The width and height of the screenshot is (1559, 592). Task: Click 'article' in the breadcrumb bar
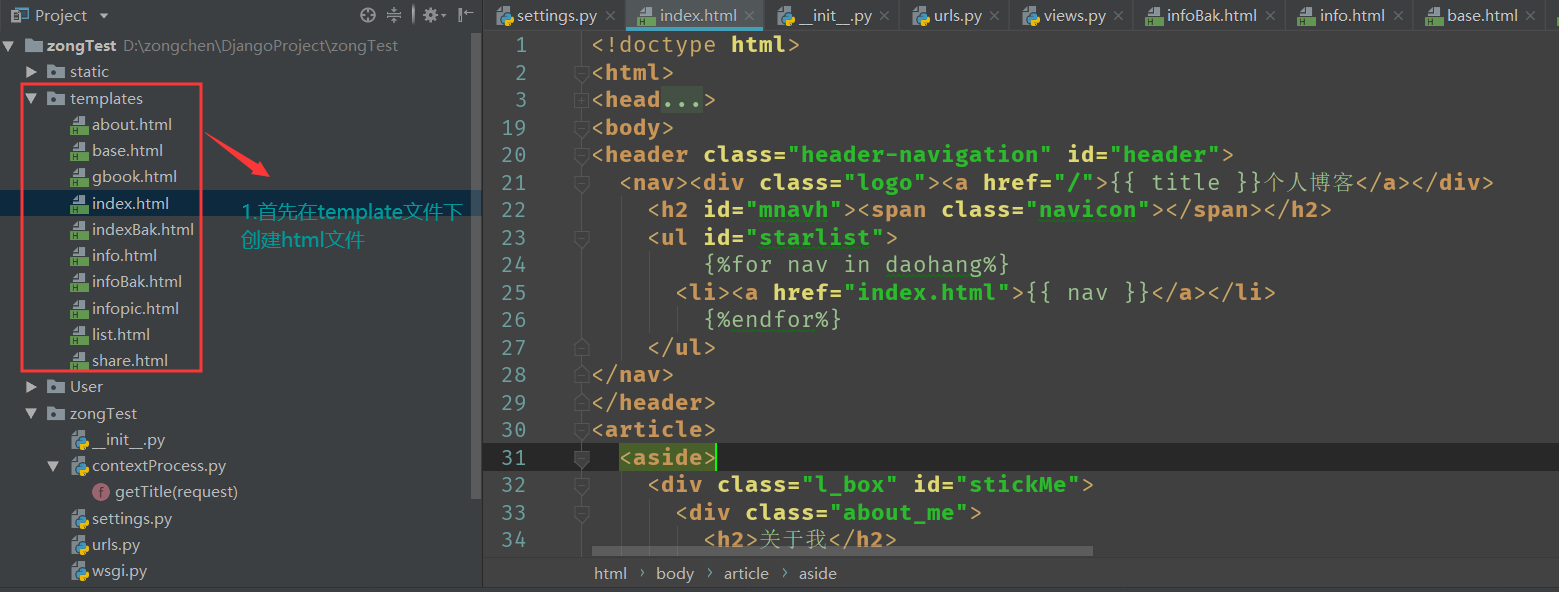[746, 574]
